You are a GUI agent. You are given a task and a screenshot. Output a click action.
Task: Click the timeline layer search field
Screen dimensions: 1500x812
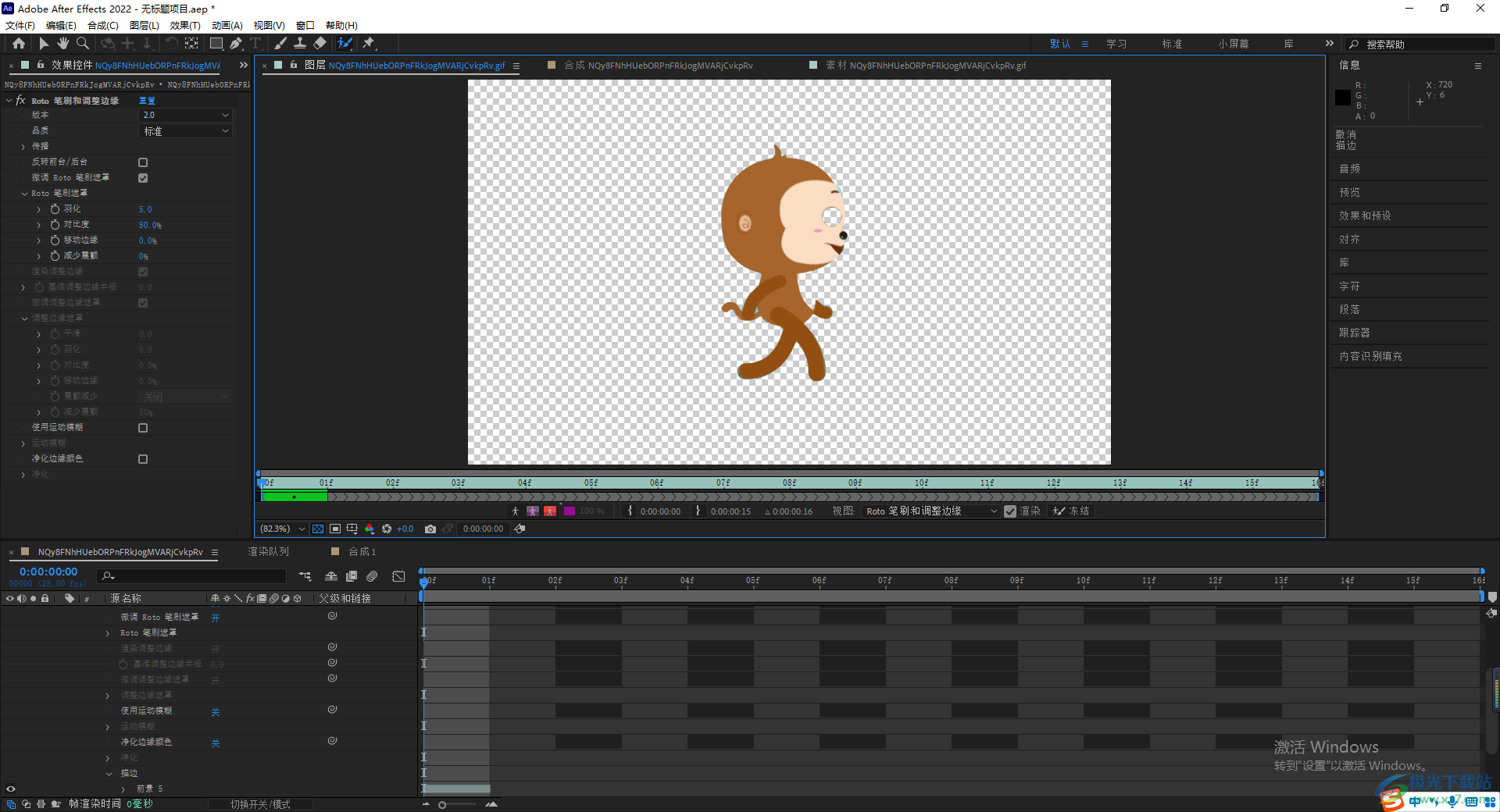192,576
